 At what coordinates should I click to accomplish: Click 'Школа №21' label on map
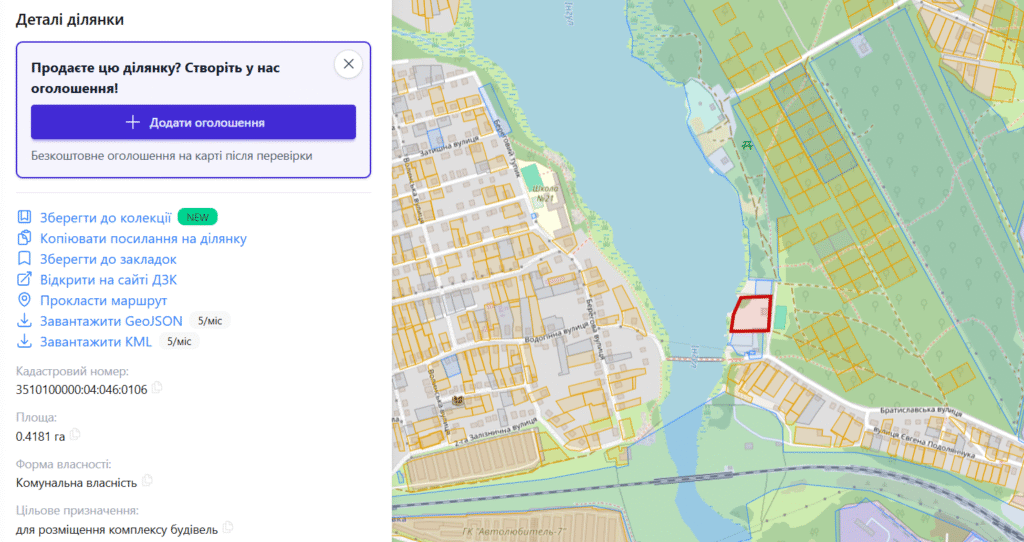point(546,193)
